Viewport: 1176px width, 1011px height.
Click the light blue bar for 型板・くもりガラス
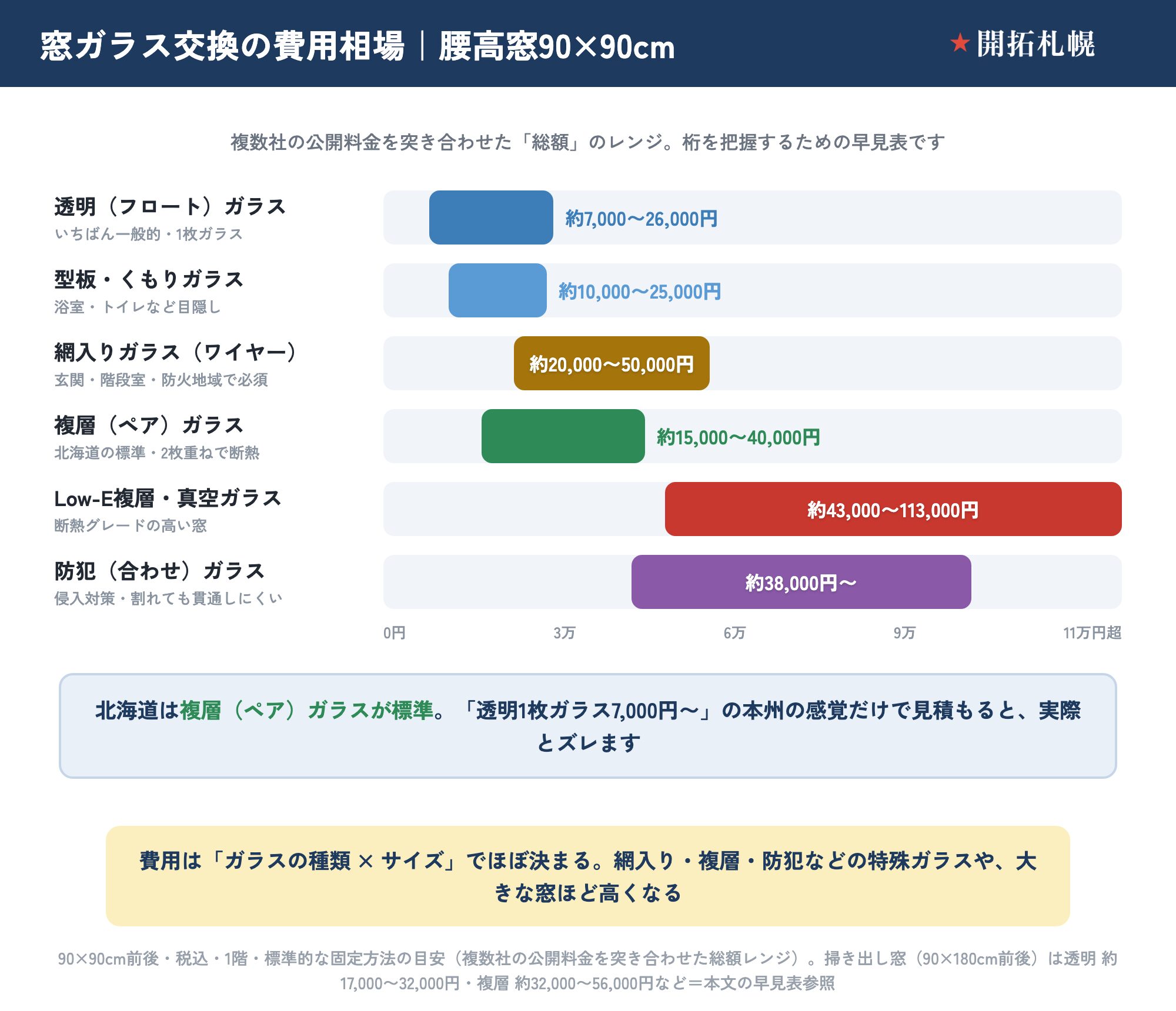pyautogui.click(x=497, y=290)
